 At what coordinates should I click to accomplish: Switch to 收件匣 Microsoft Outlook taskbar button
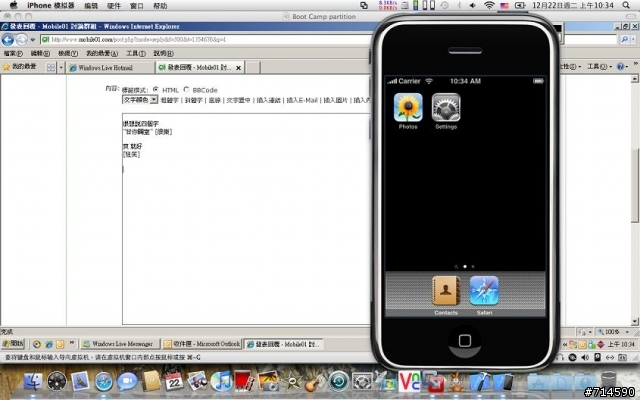[x=202, y=344]
